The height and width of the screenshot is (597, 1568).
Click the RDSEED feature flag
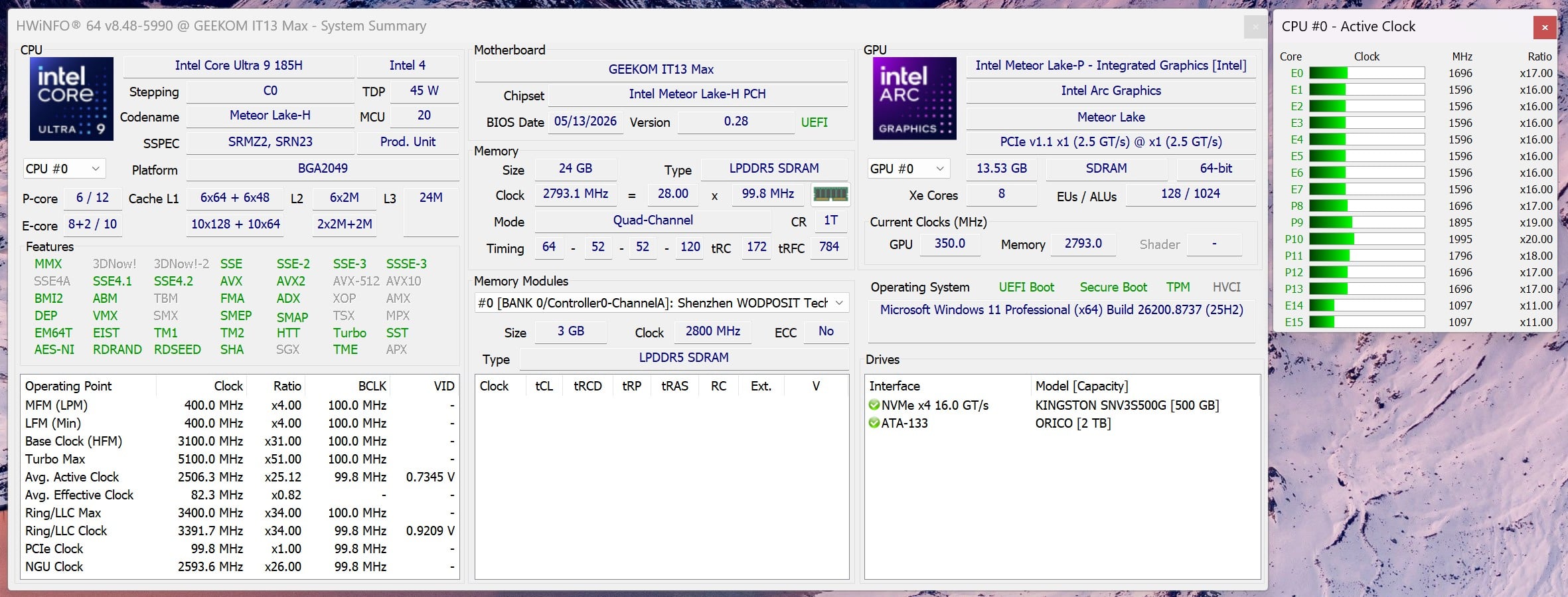[177, 350]
